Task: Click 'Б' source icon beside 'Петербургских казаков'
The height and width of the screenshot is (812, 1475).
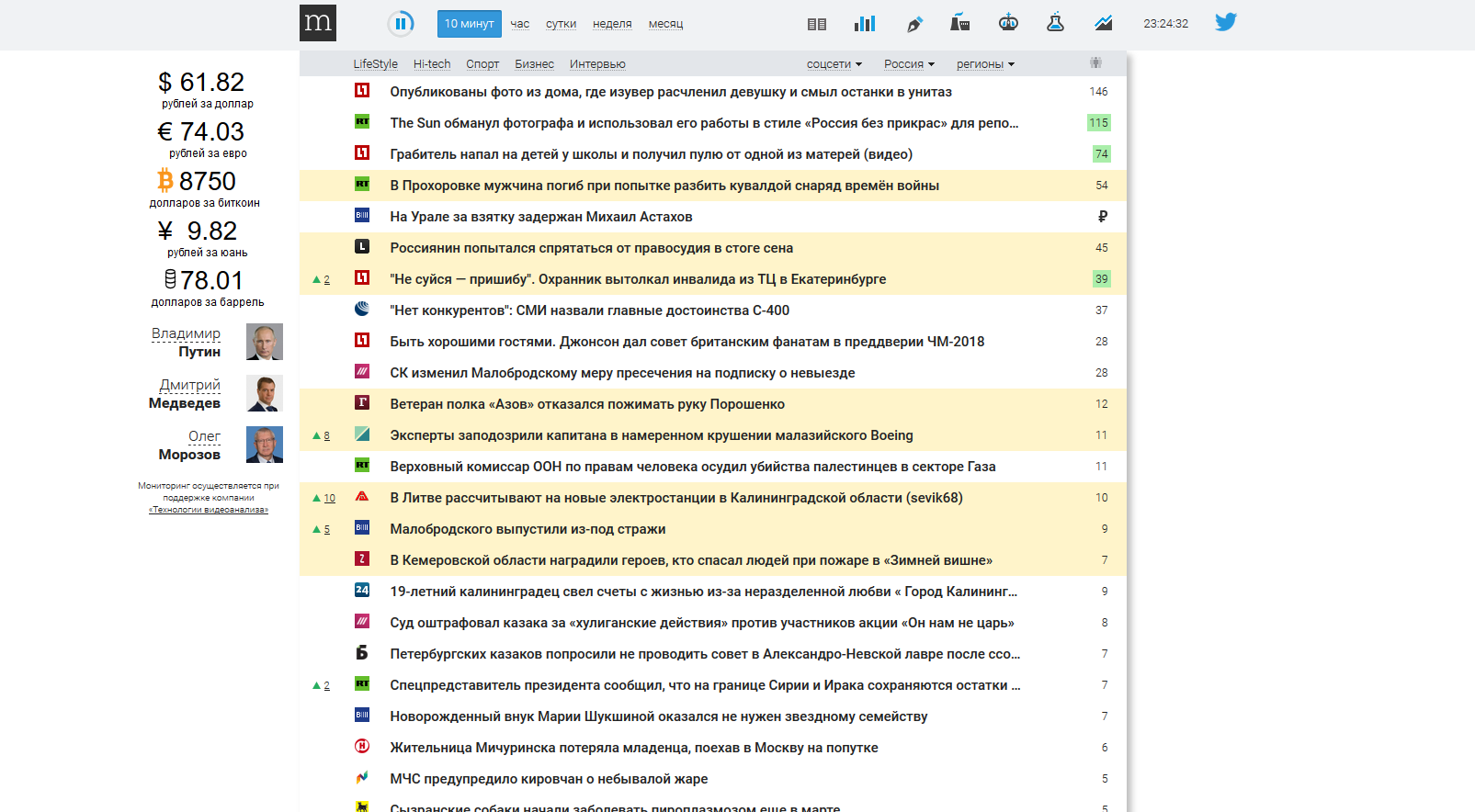Action: click(x=362, y=652)
